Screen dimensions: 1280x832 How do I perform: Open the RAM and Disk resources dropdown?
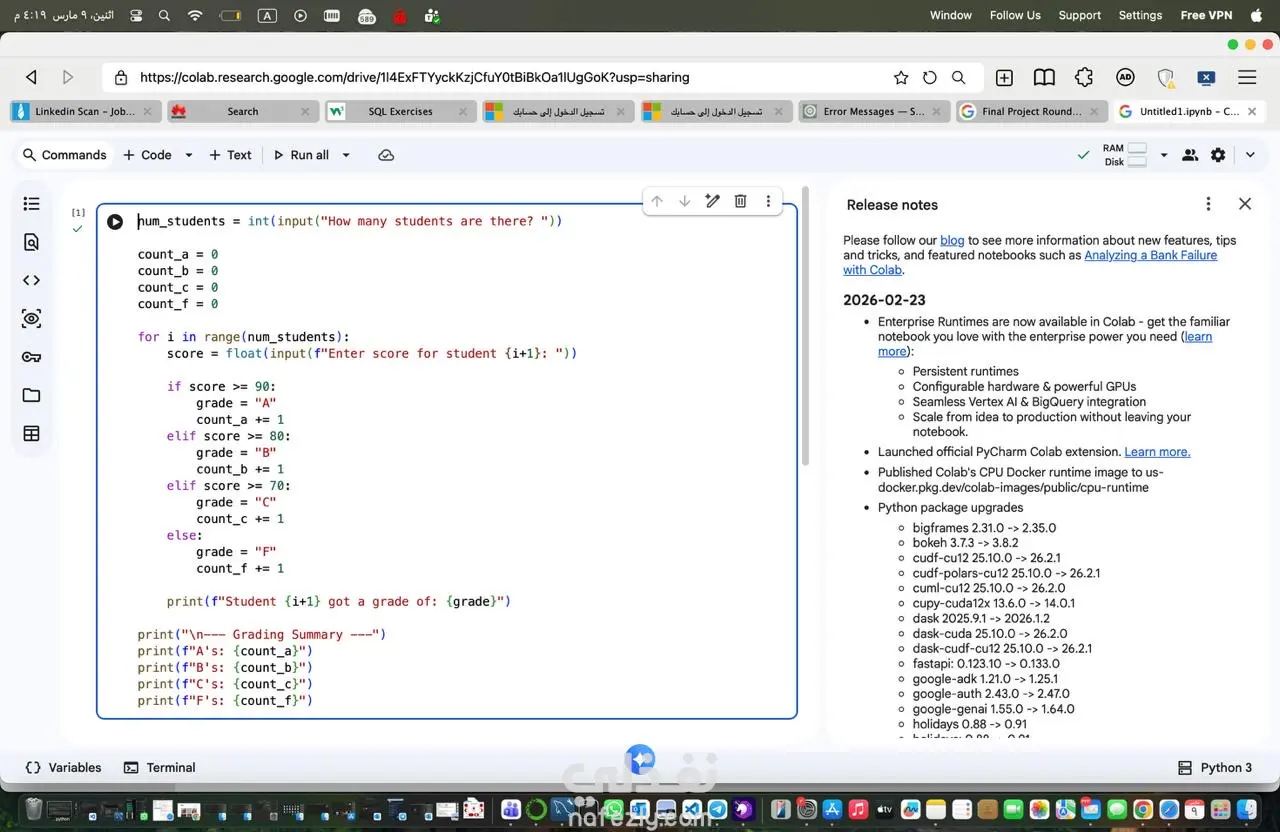point(1163,155)
